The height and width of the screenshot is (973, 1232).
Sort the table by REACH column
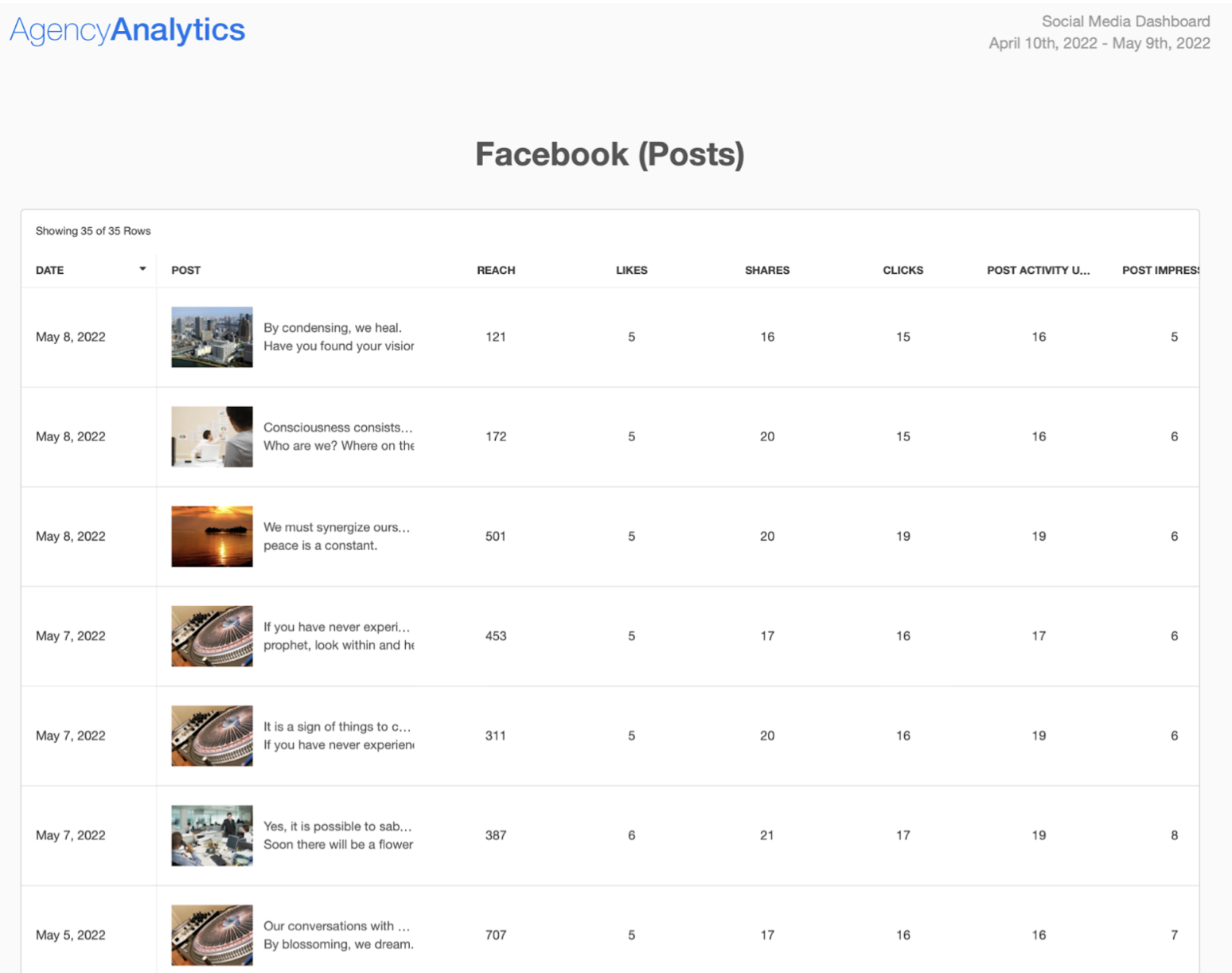495,270
